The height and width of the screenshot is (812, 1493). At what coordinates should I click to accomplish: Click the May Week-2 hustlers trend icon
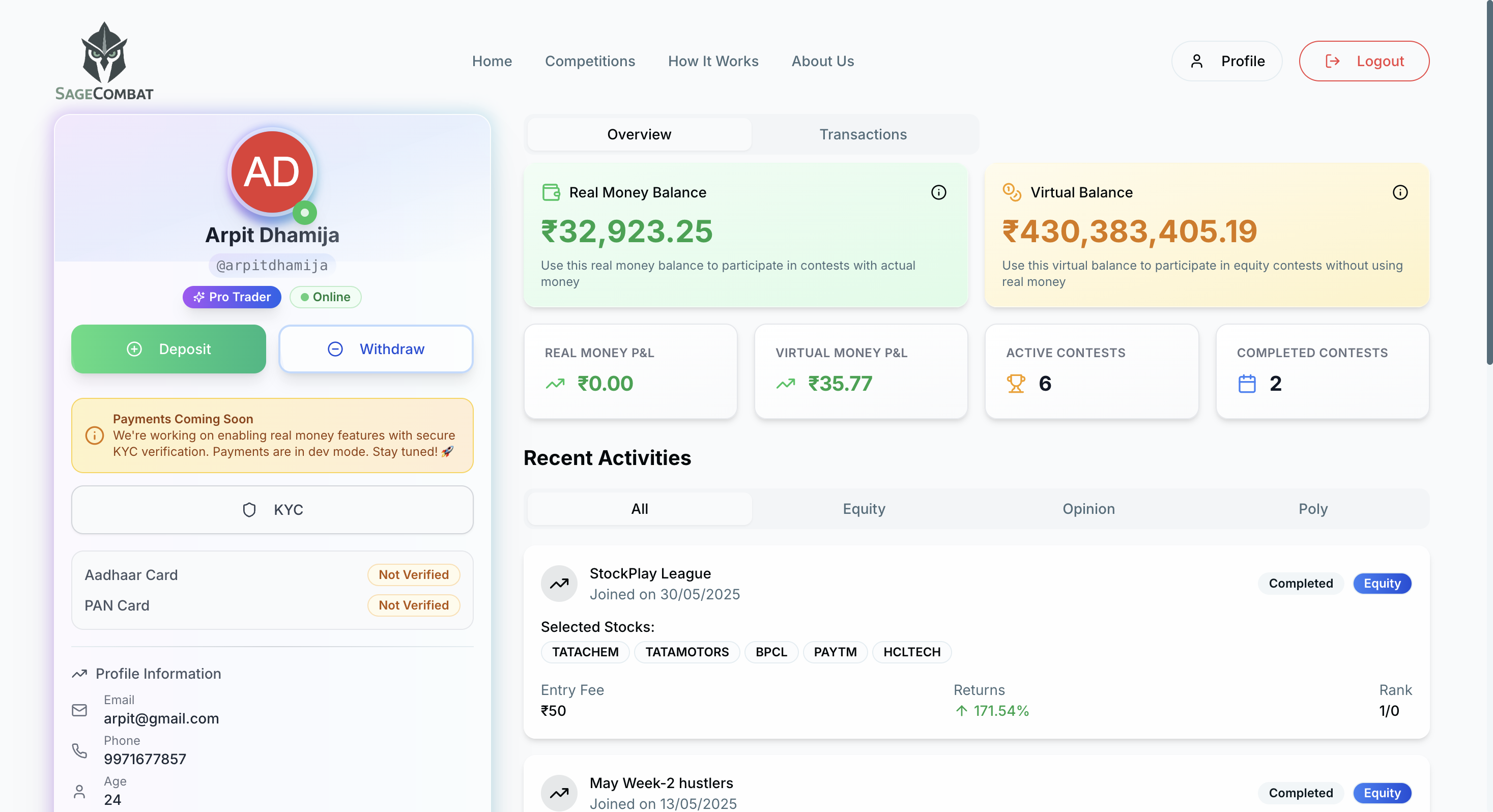pyautogui.click(x=559, y=792)
